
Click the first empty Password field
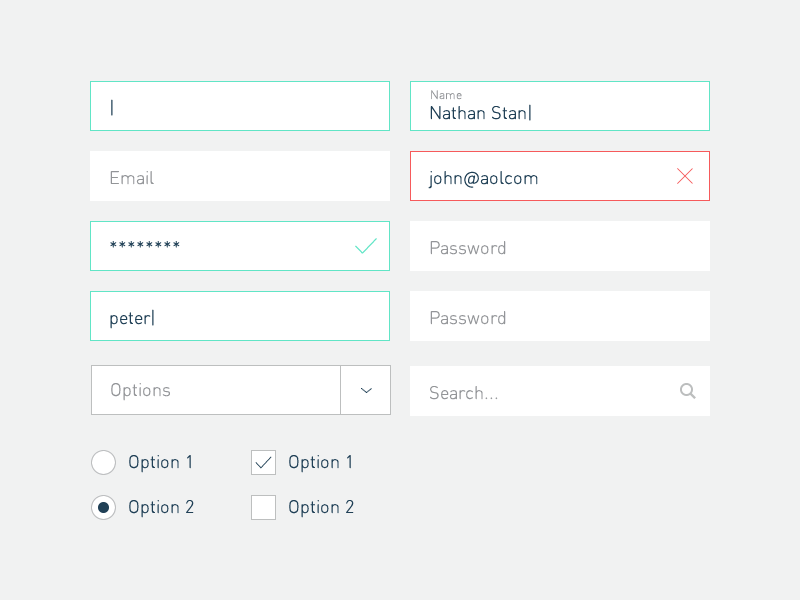560,247
